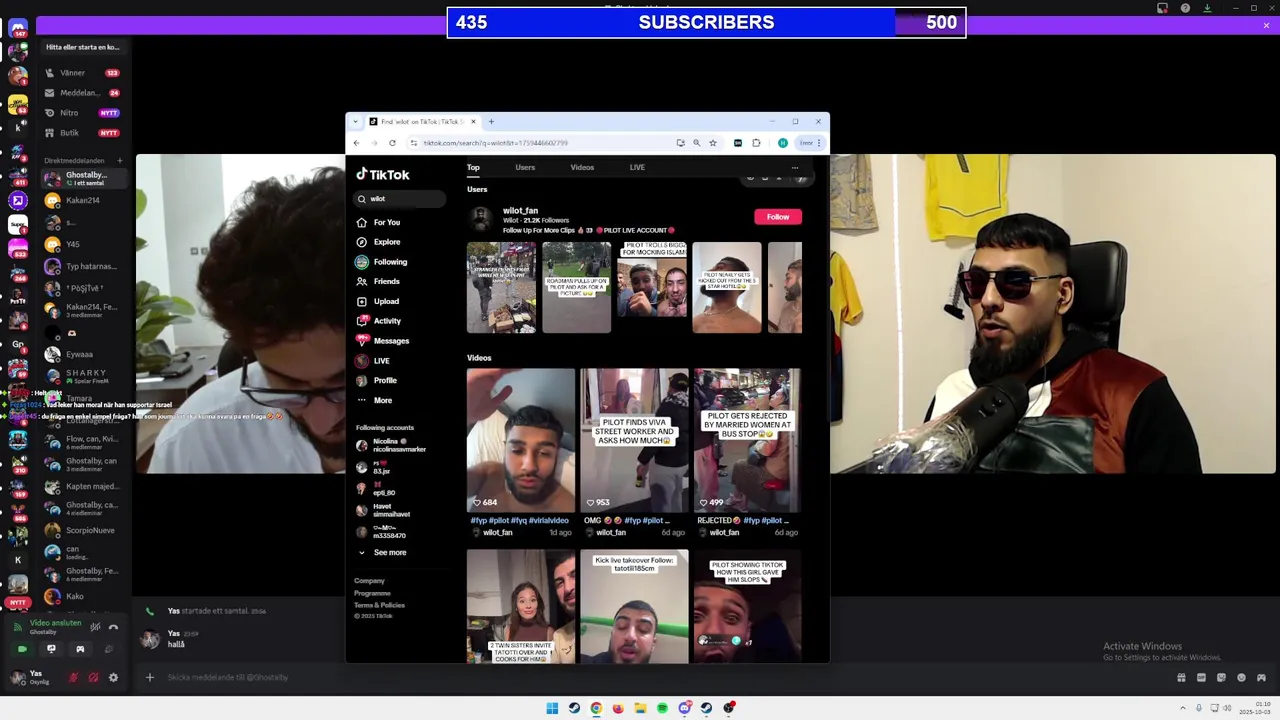This screenshot has height=720, width=1280.
Task: Open Nitro page in Discord
Action: 83,113
